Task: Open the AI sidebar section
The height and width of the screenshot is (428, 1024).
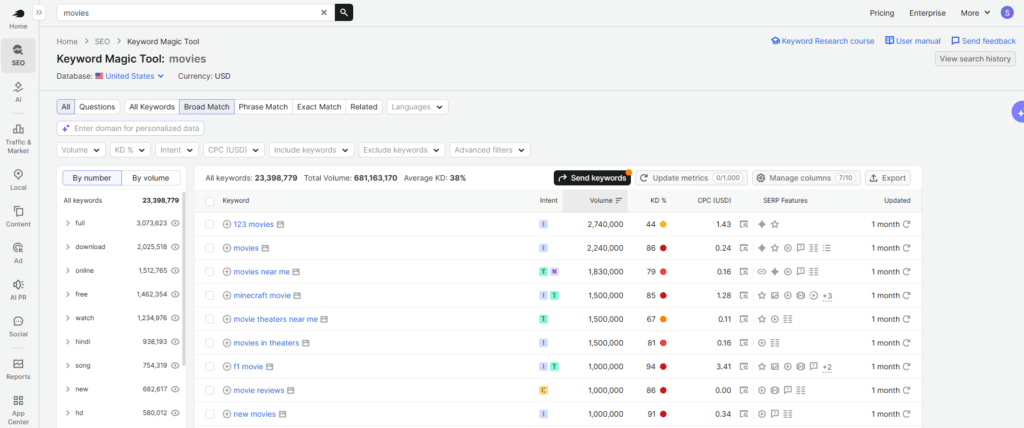Action: pos(18,91)
